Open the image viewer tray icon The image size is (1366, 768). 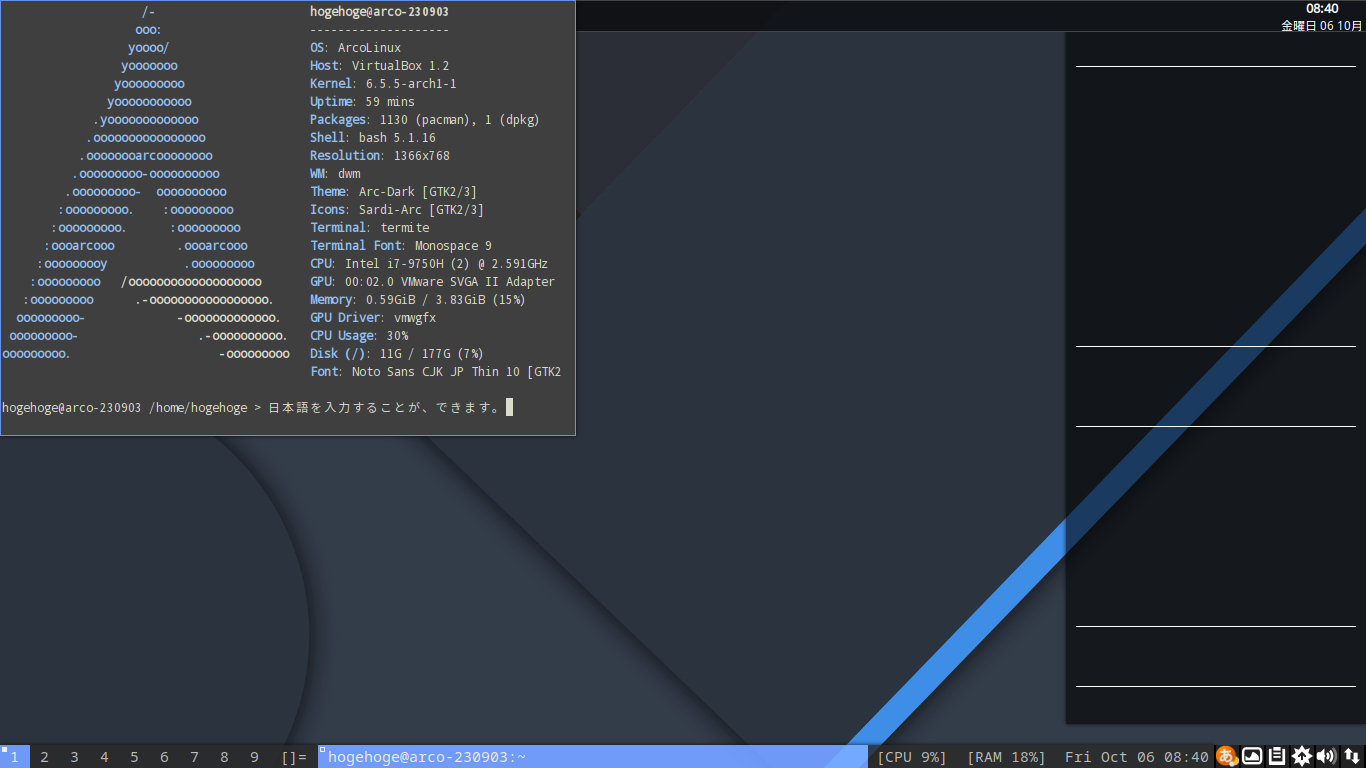(1252, 756)
